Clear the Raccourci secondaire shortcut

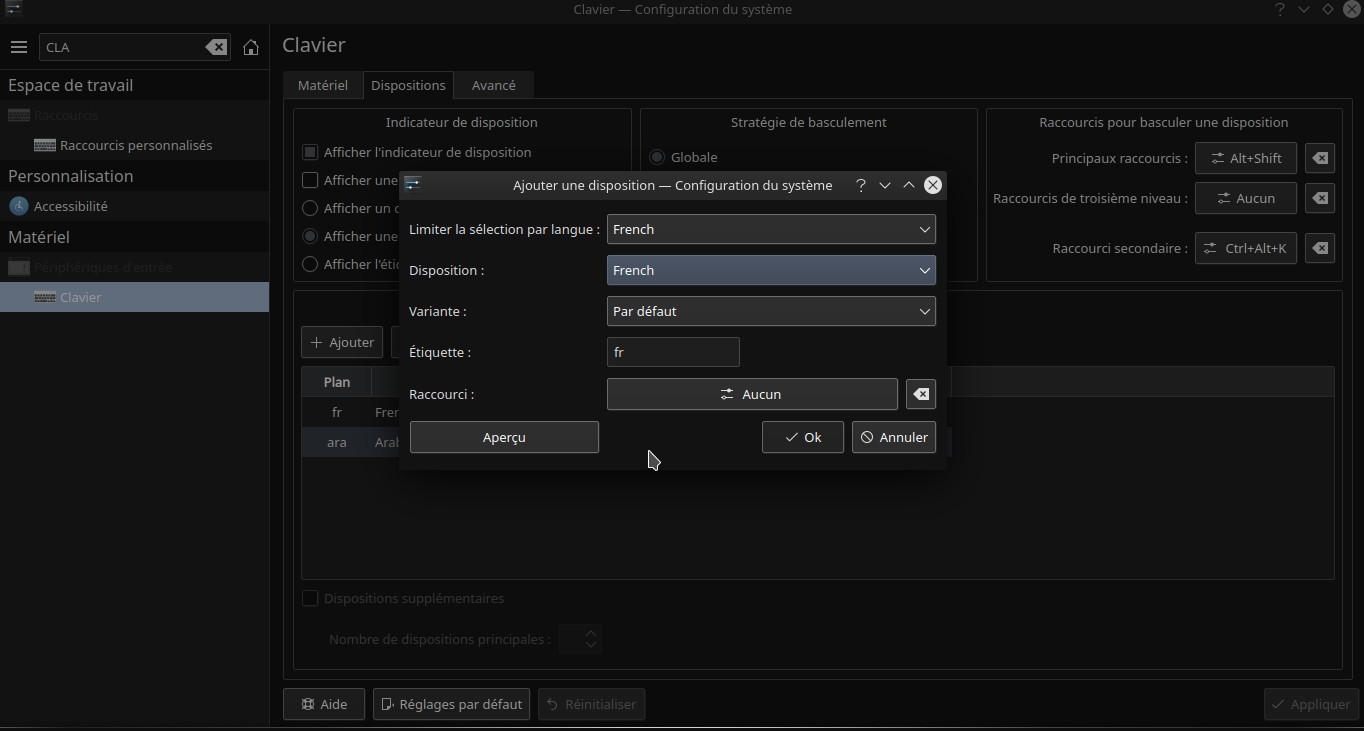click(1320, 248)
